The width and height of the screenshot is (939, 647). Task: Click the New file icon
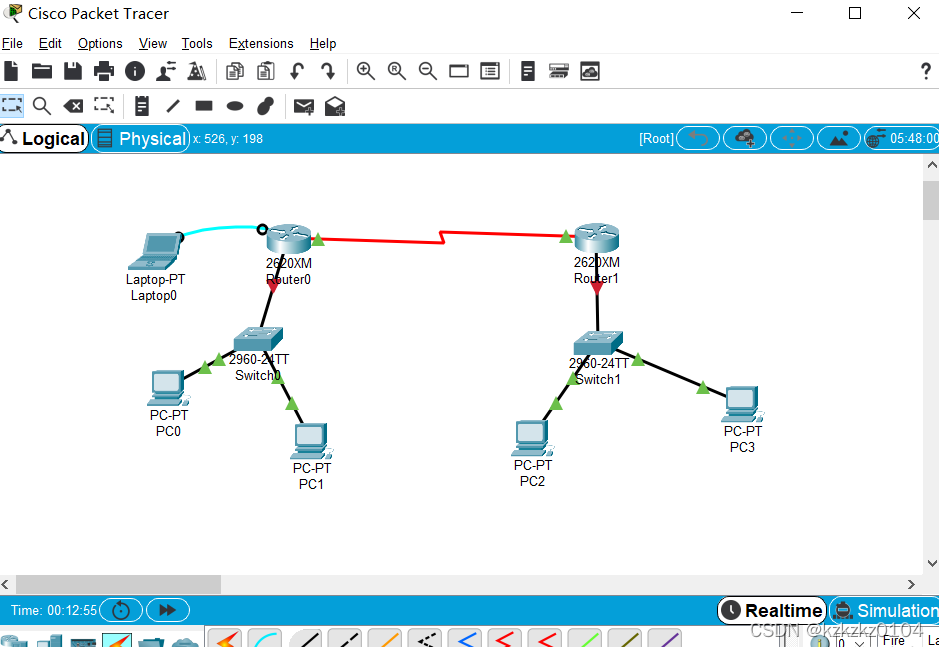click(11, 71)
